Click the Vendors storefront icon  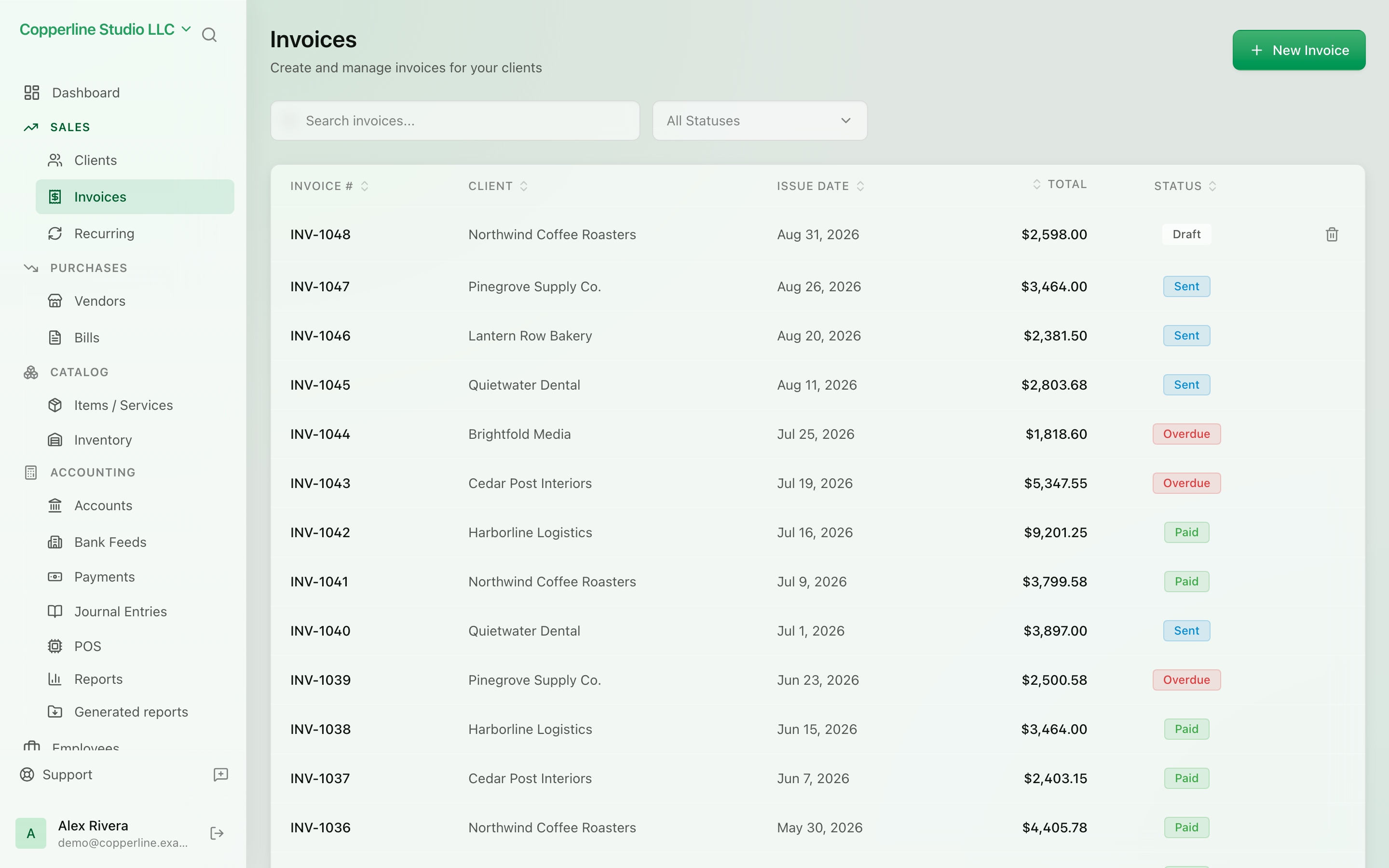(x=55, y=301)
